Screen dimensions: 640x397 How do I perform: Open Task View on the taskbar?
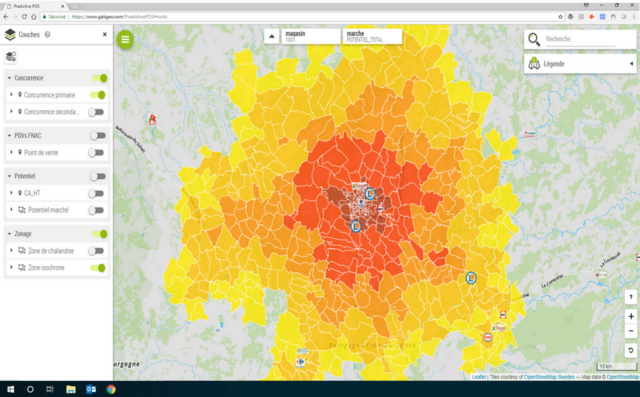(50, 389)
